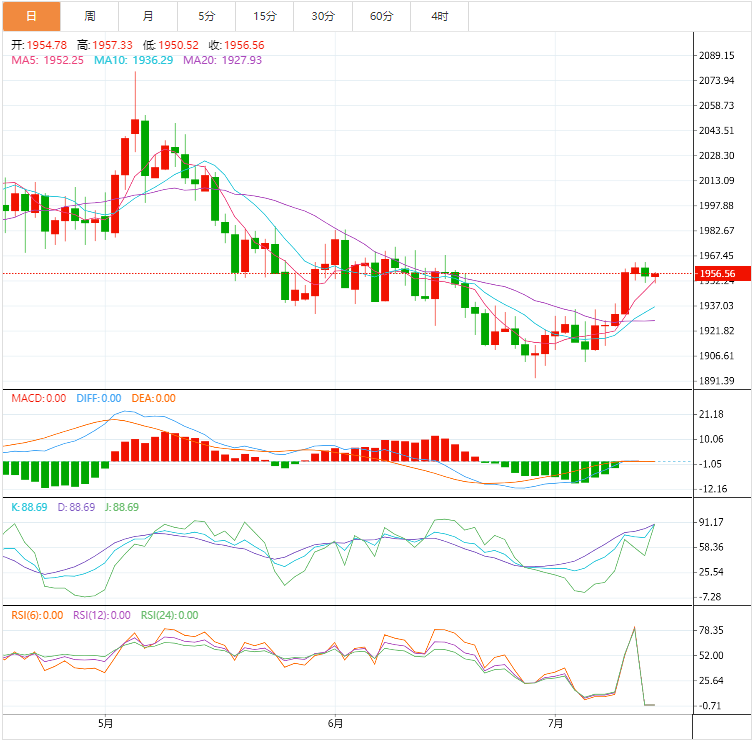The image size is (753, 742).
Task: Select the RSI(6) legend label
Action: (x=38, y=615)
